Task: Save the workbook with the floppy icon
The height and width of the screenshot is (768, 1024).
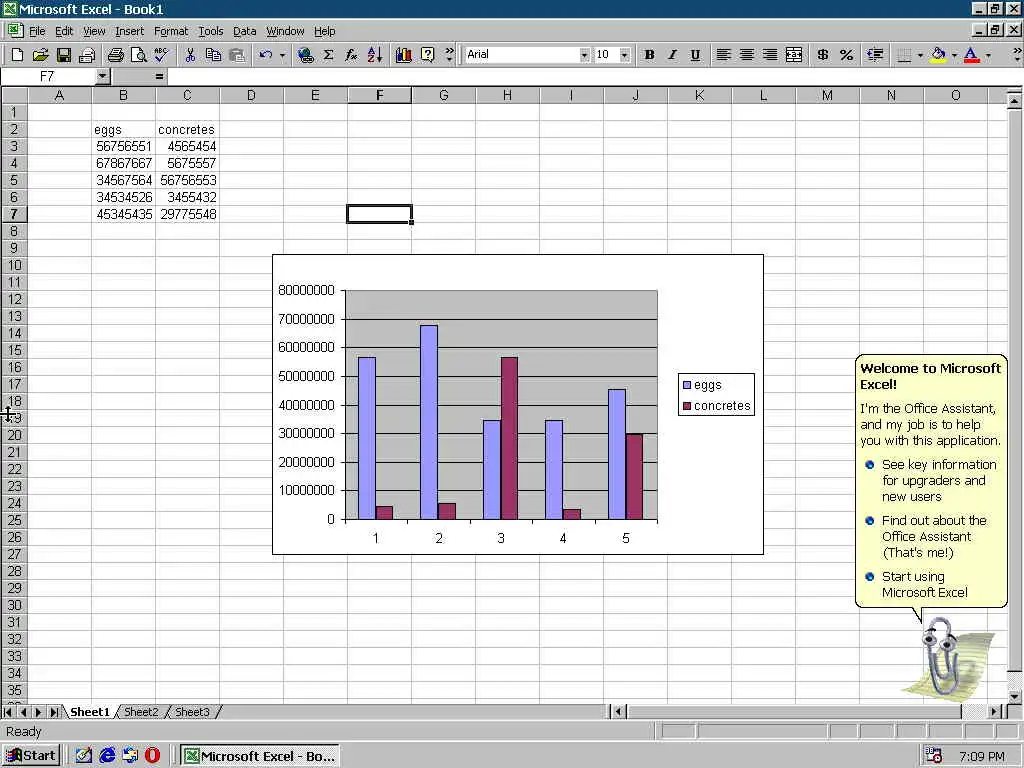Action: click(63, 55)
